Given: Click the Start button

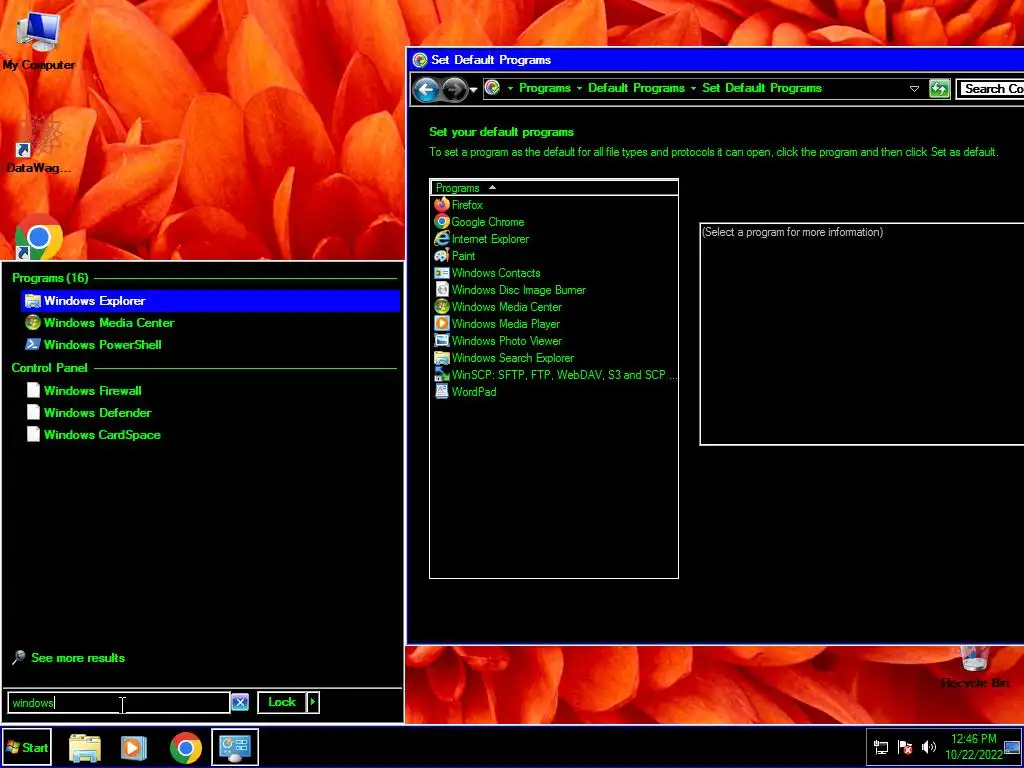Looking at the screenshot, I should pyautogui.click(x=26, y=748).
